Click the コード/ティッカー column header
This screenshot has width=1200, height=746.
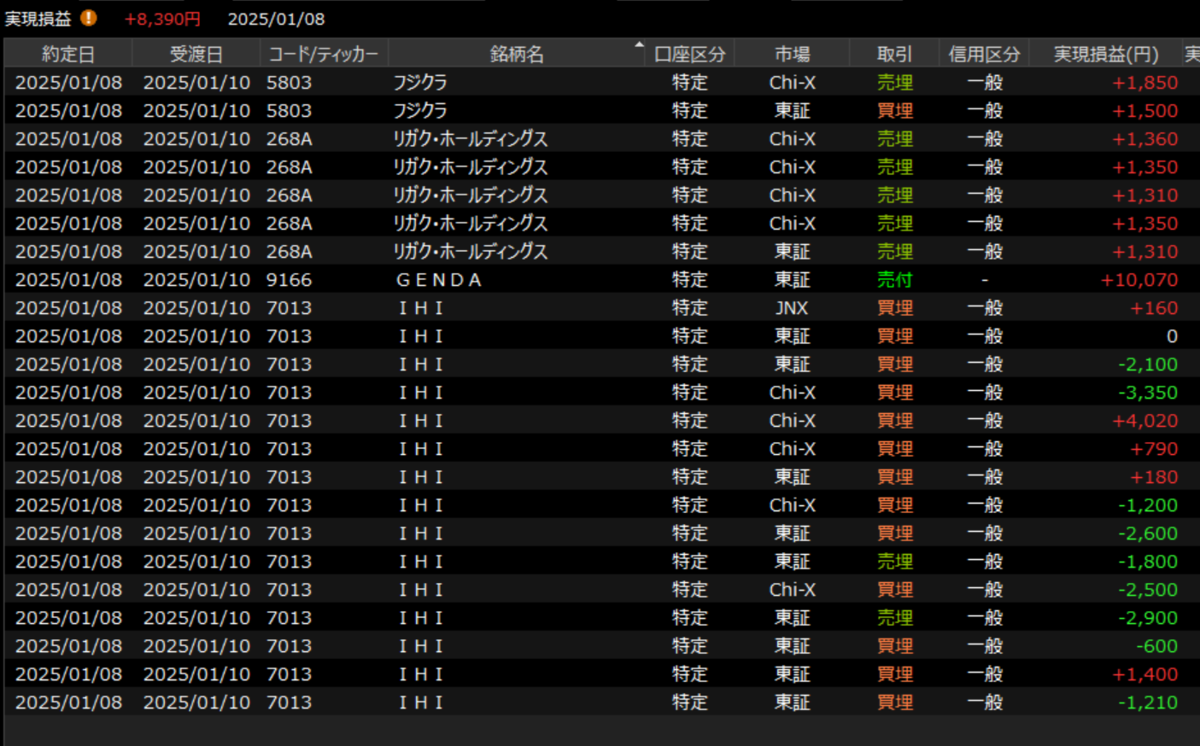click(323, 54)
